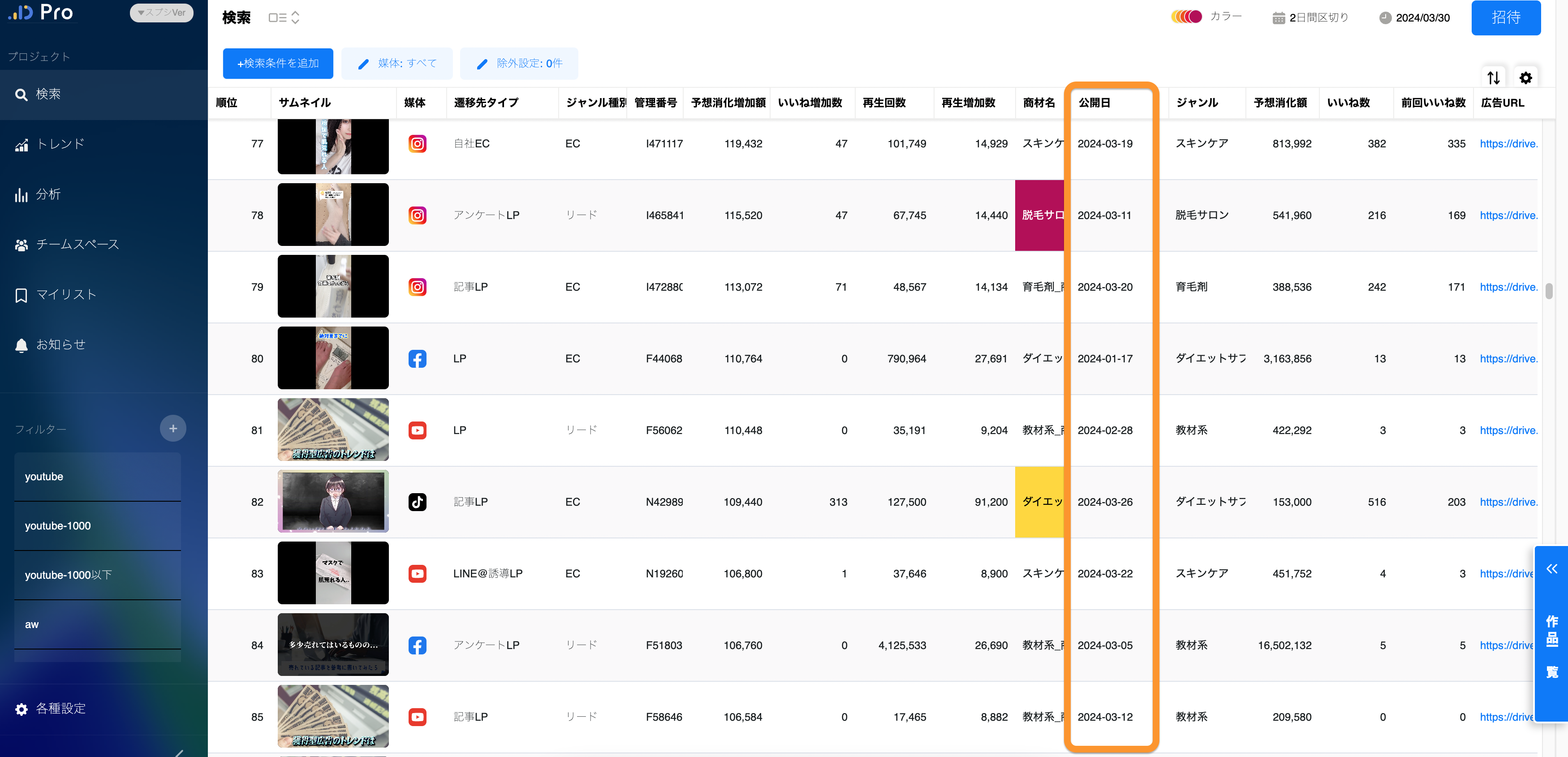Click the YouTube icon in row 83
Screen dimensions: 1568x757
[417, 573]
